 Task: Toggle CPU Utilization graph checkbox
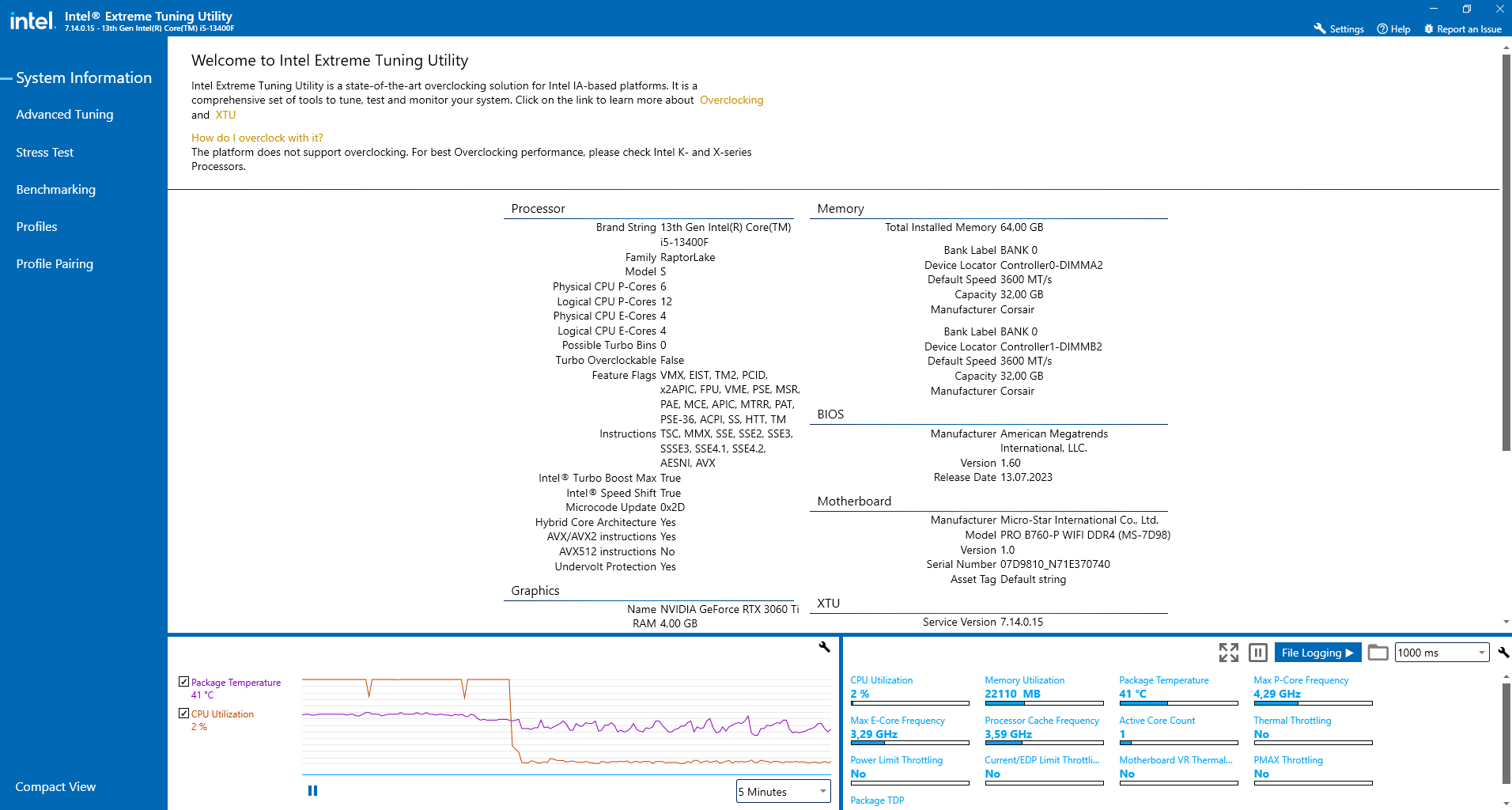(183, 713)
